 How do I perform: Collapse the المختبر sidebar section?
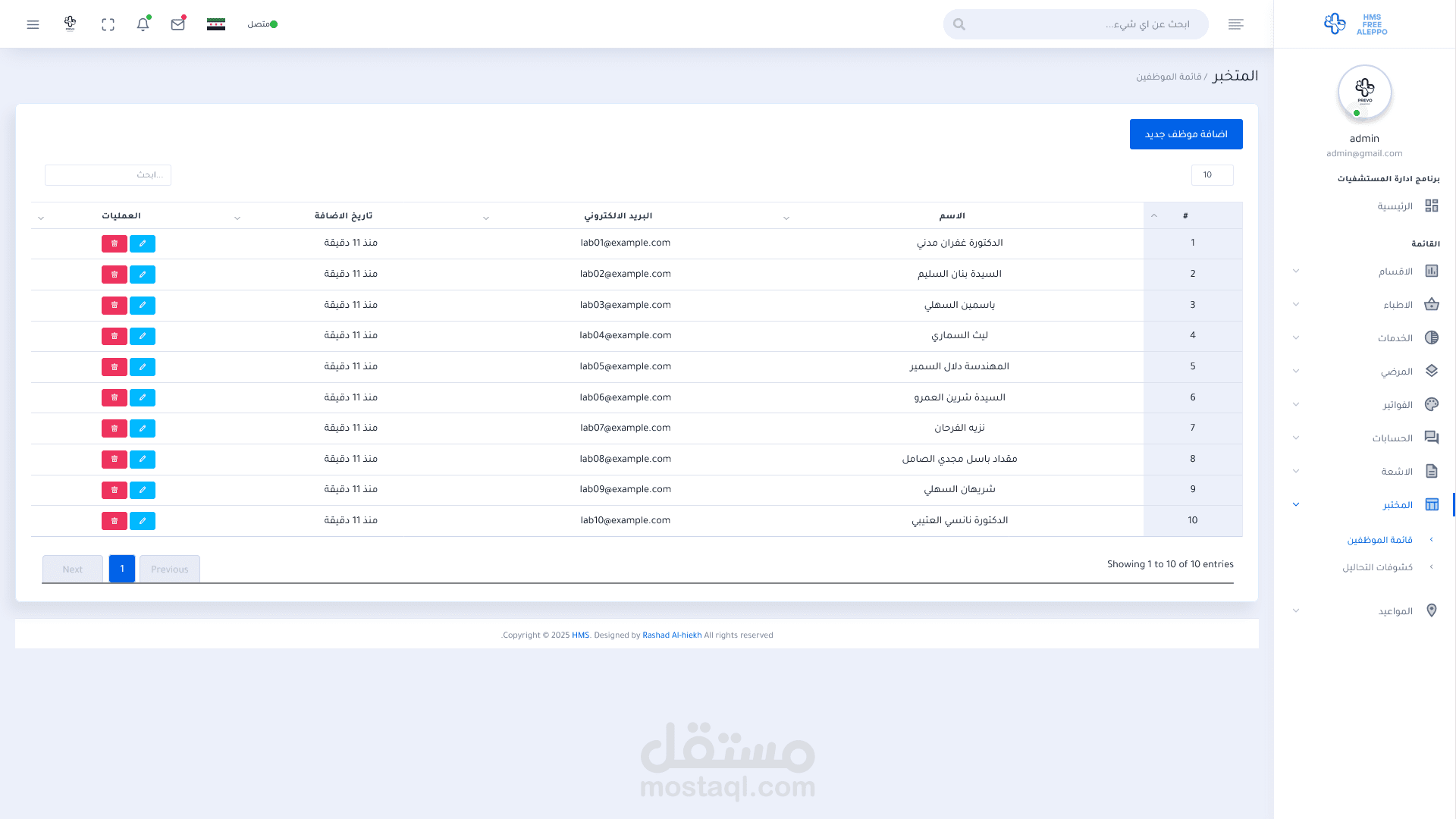click(x=1397, y=505)
